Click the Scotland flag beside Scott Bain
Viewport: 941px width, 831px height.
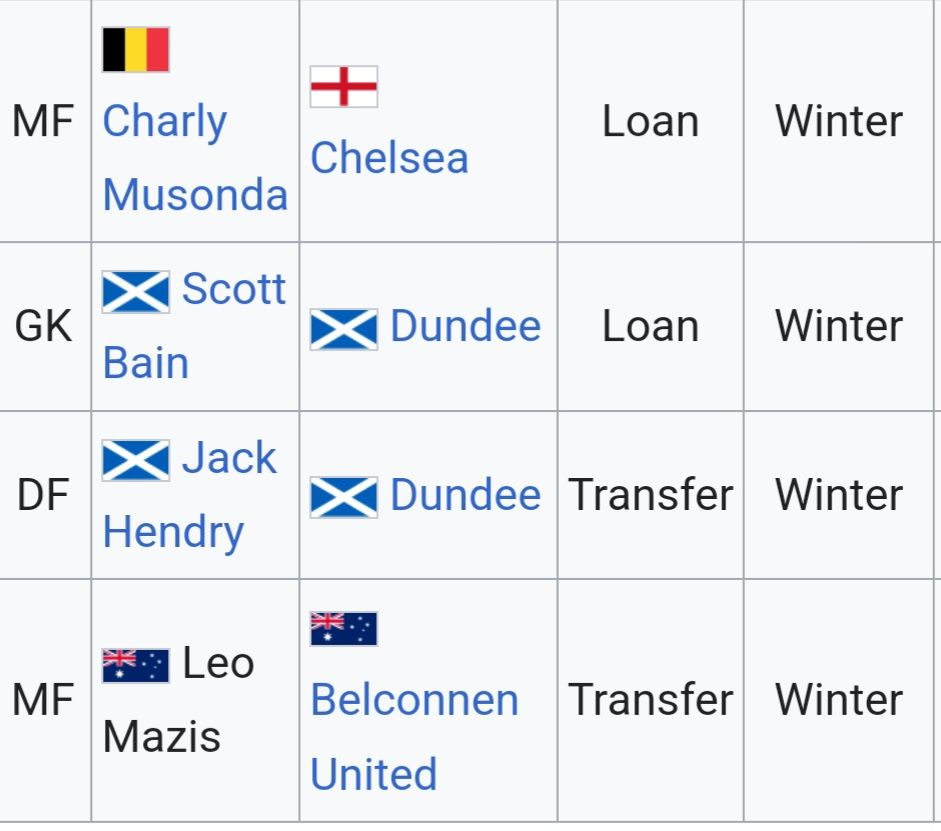click(x=135, y=291)
